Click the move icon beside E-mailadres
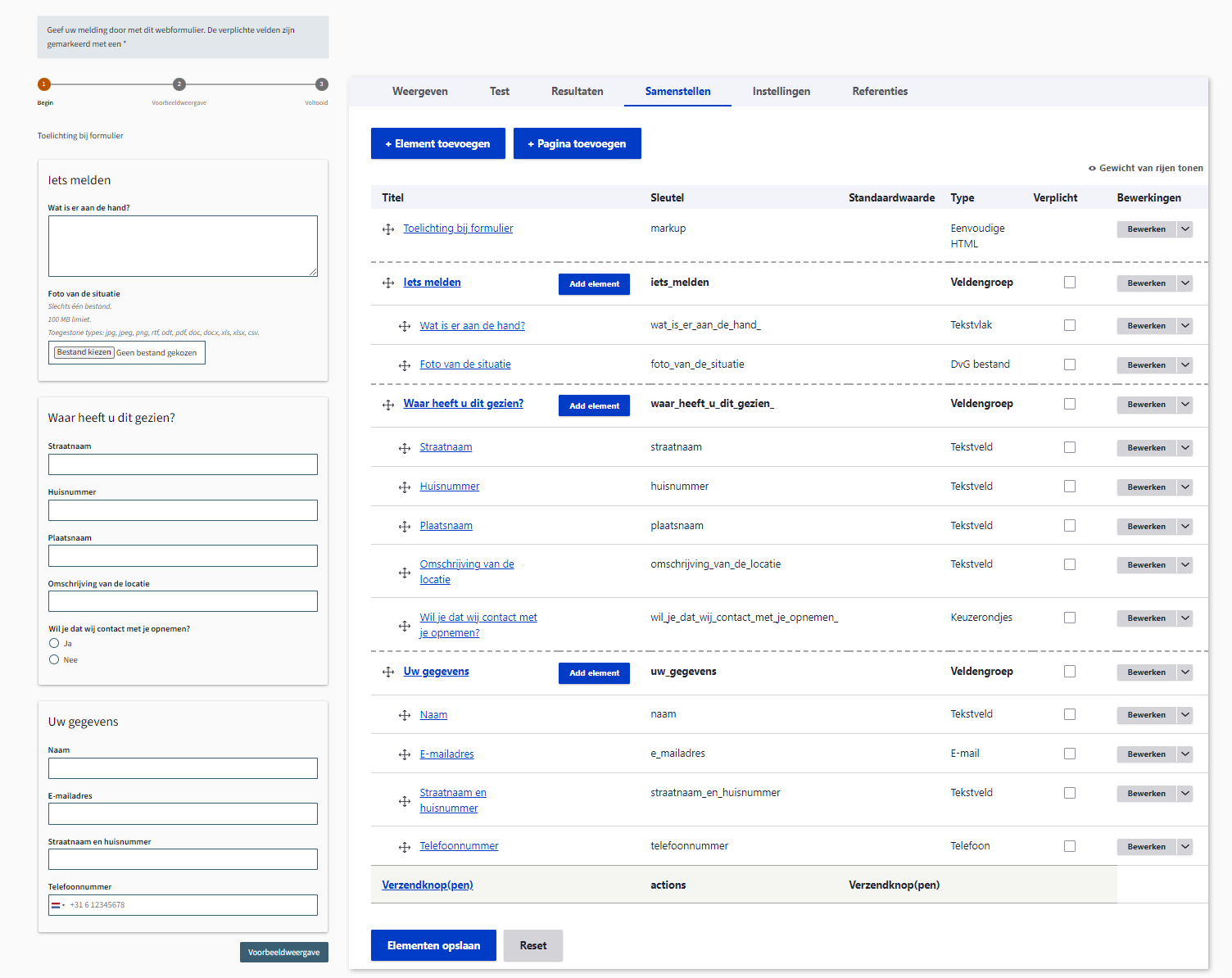1232x978 pixels. coord(405,754)
